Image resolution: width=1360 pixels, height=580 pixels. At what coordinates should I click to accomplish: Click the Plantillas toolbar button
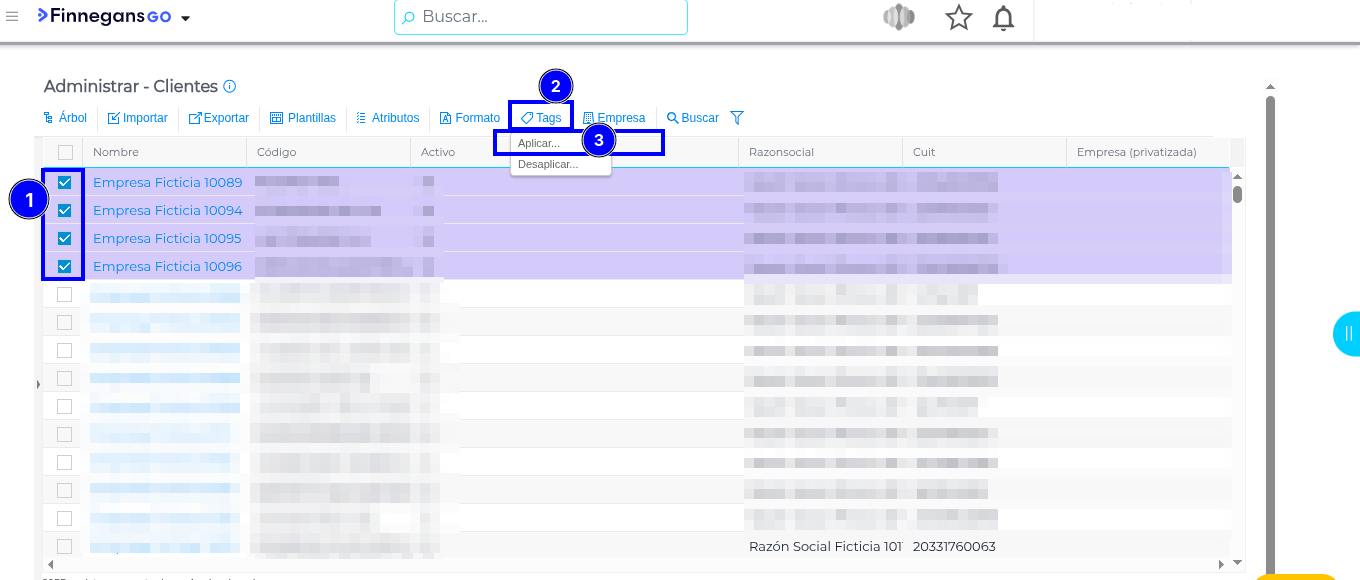[303, 118]
